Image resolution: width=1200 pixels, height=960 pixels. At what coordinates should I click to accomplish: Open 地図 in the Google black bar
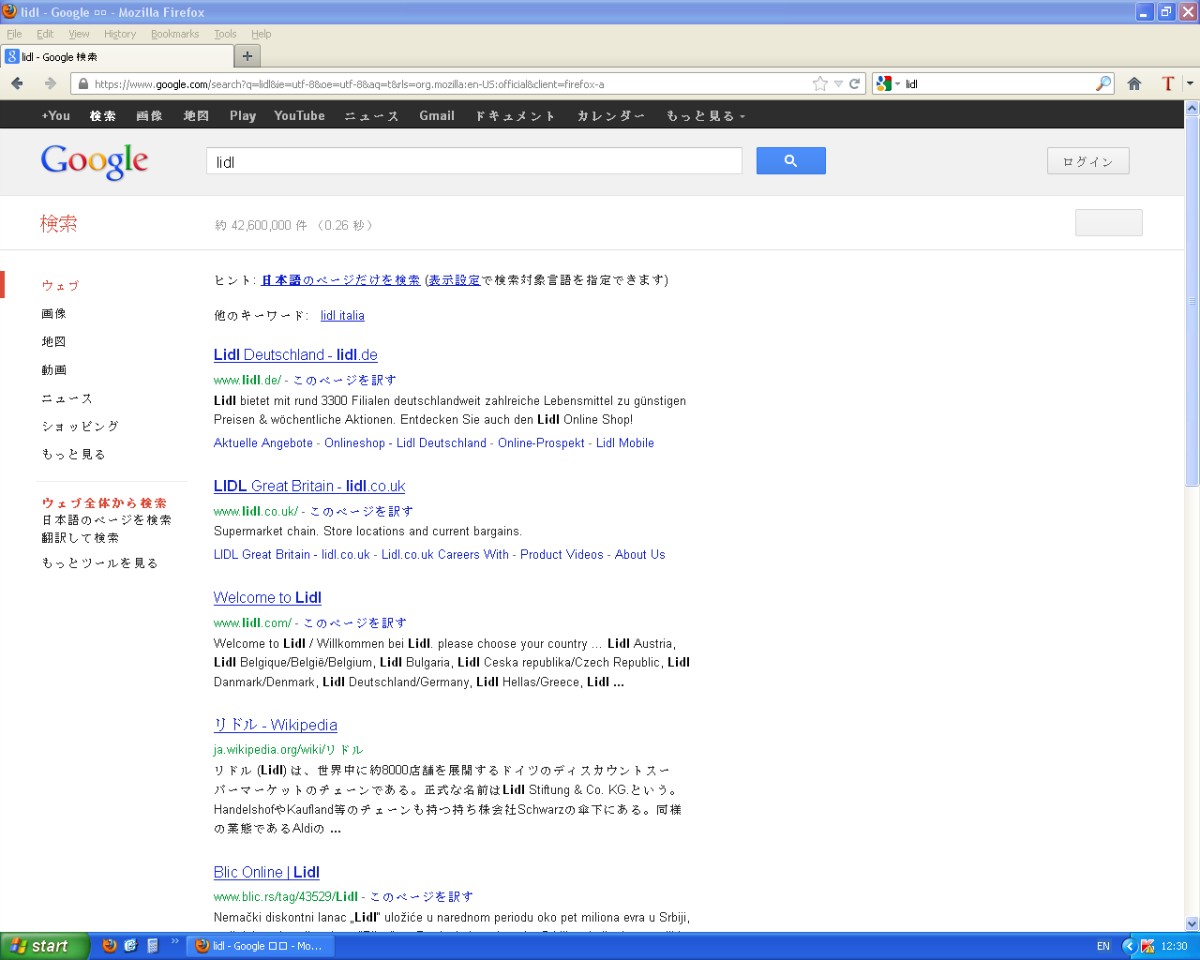point(196,116)
